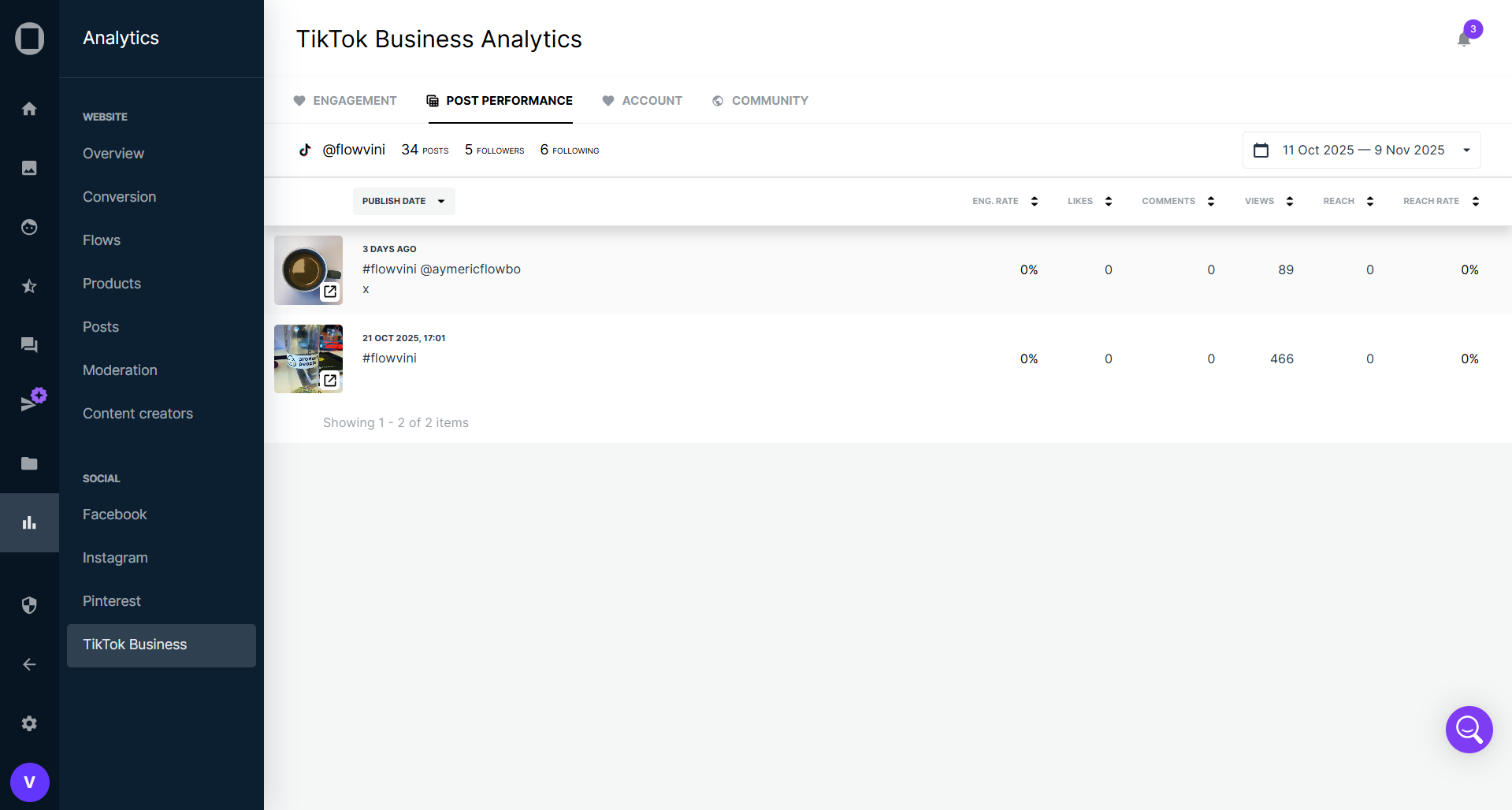
Task: Click the star icon in the left rail
Action: (29, 286)
